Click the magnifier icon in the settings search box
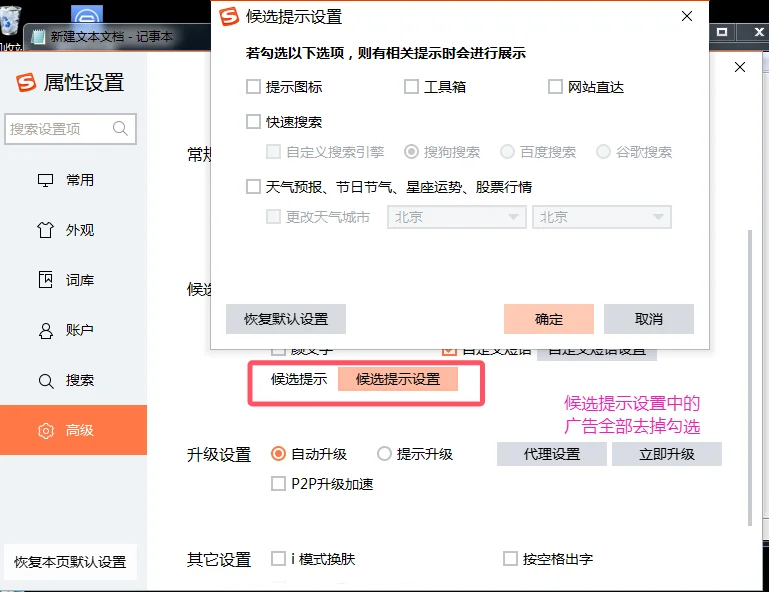This screenshot has width=769, height=592. [x=120, y=129]
